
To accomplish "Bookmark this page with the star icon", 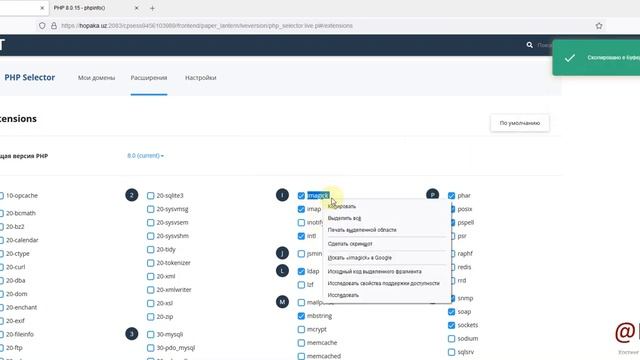I will (599, 26).
